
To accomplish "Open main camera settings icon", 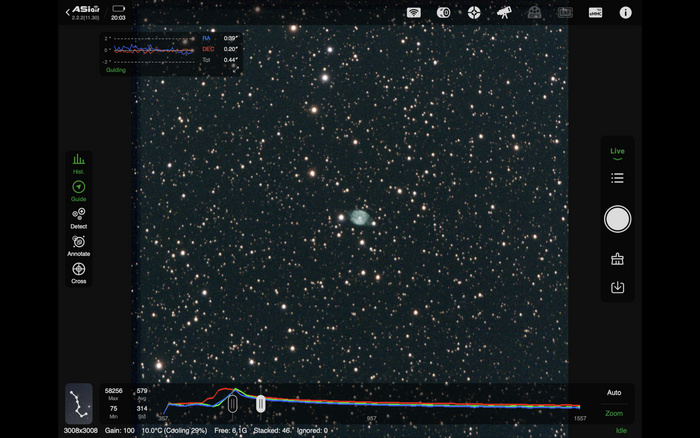I will coord(443,13).
